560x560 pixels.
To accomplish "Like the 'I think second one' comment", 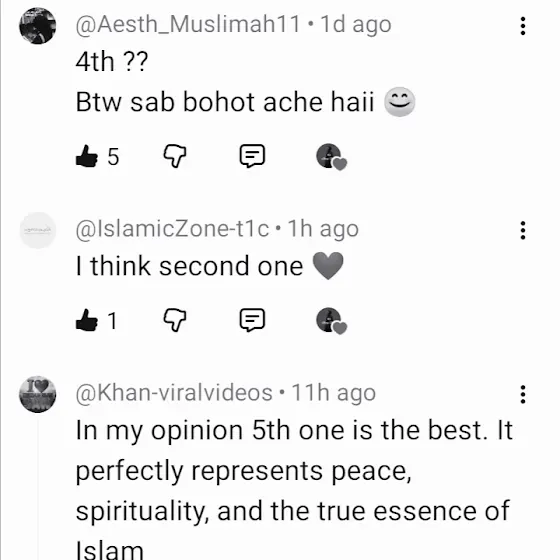I will click(86, 320).
